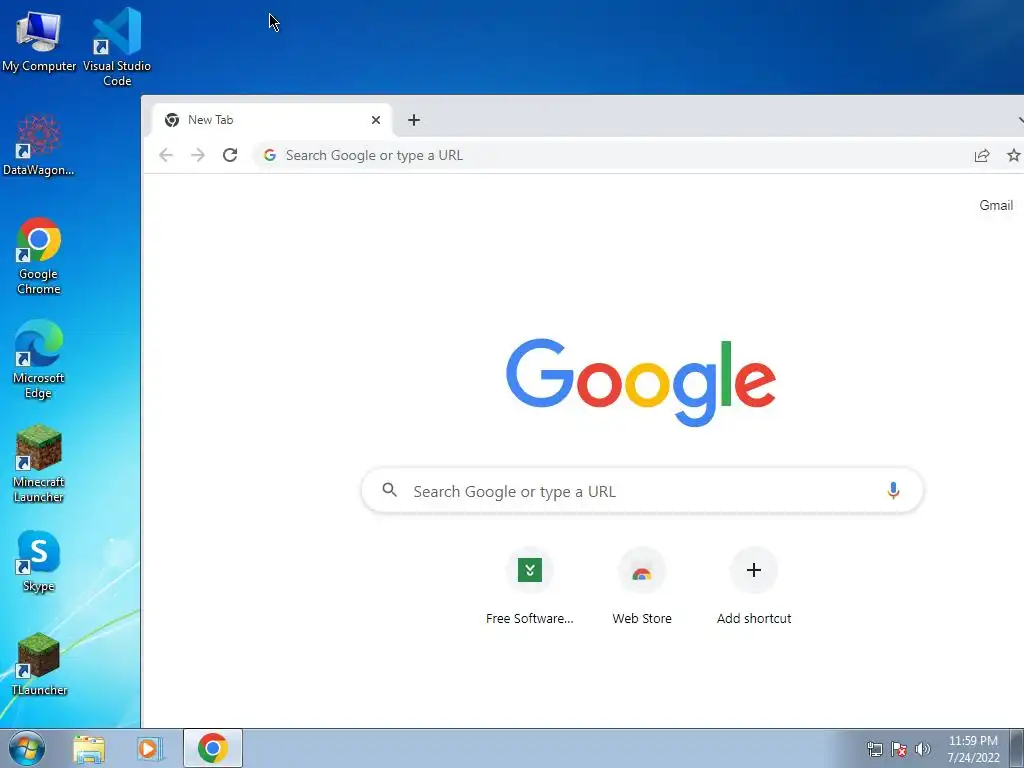The width and height of the screenshot is (1024, 768).
Task: Close the New Tab tab
Action: [376, 120]
